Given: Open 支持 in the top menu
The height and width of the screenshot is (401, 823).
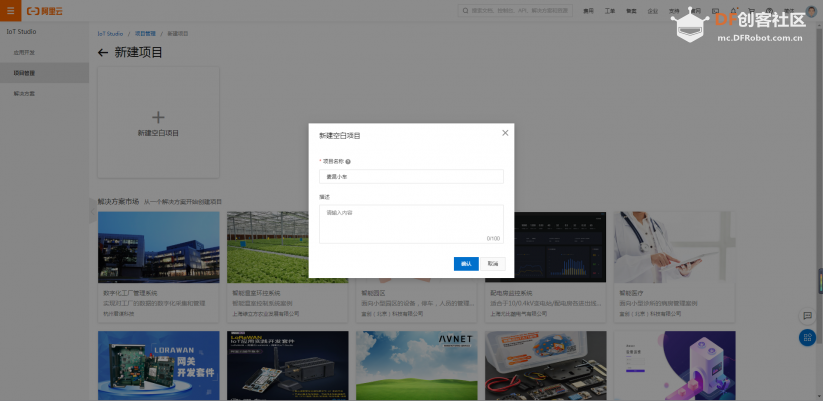Looking at the screenshot, I should coord(674,10).
